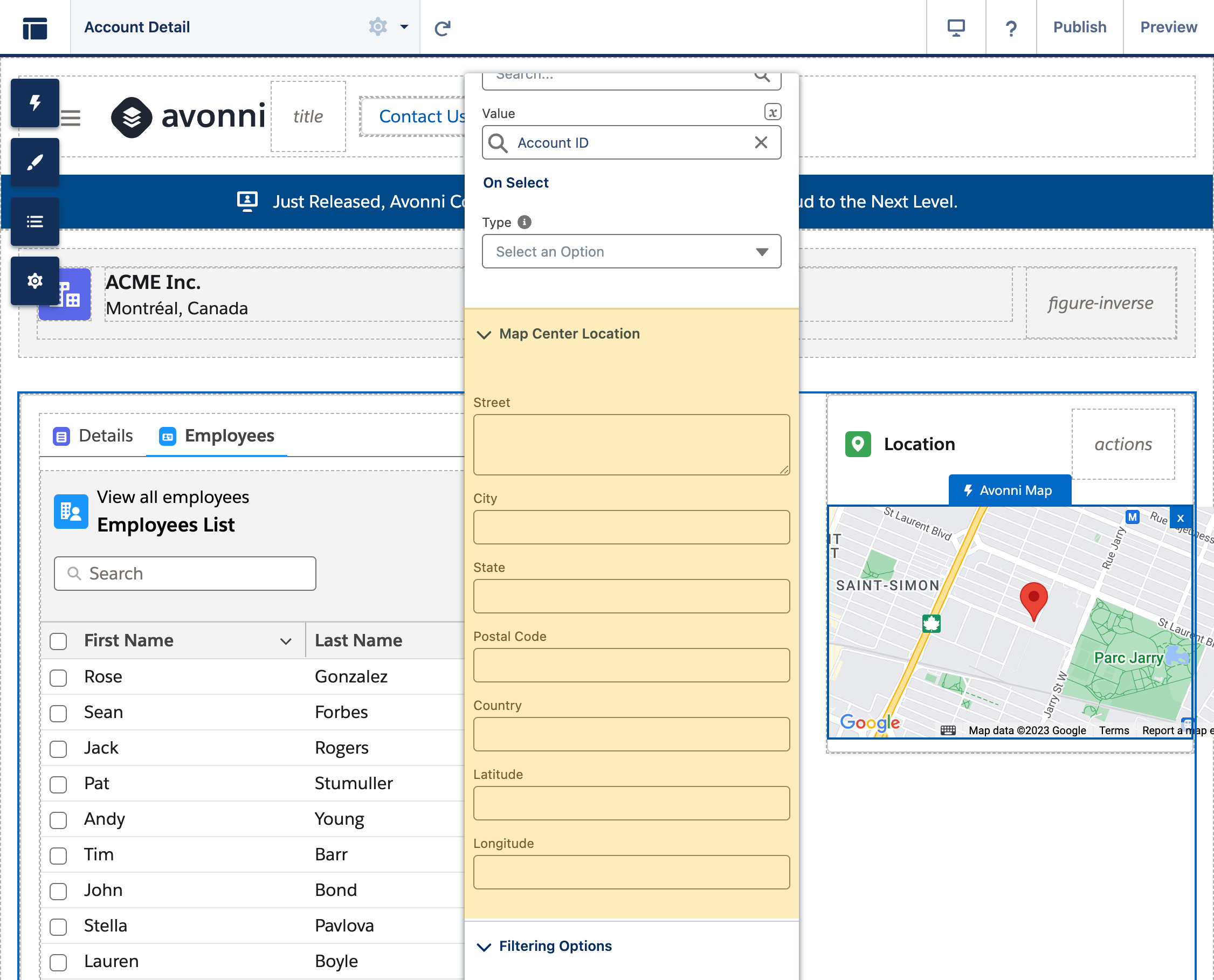The height and width of the screenshot is (980, 1214).
Task: Click the lightning bolt components icon
Action: [x=35, y=103]
